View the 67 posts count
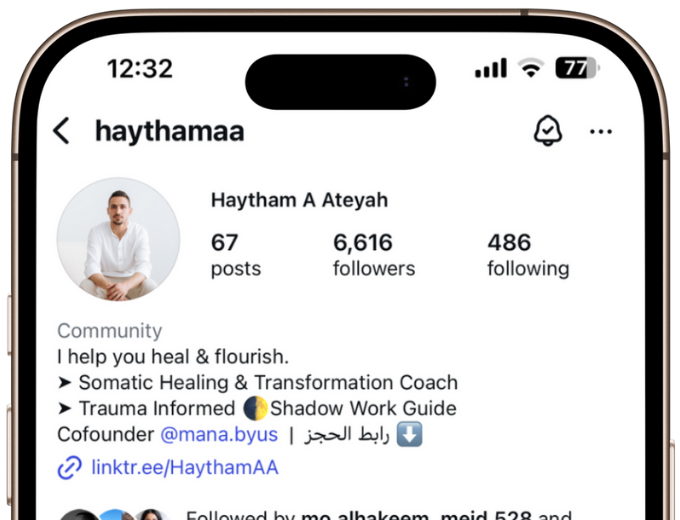This screenshot has width=680, height=520. coord(236,255)
